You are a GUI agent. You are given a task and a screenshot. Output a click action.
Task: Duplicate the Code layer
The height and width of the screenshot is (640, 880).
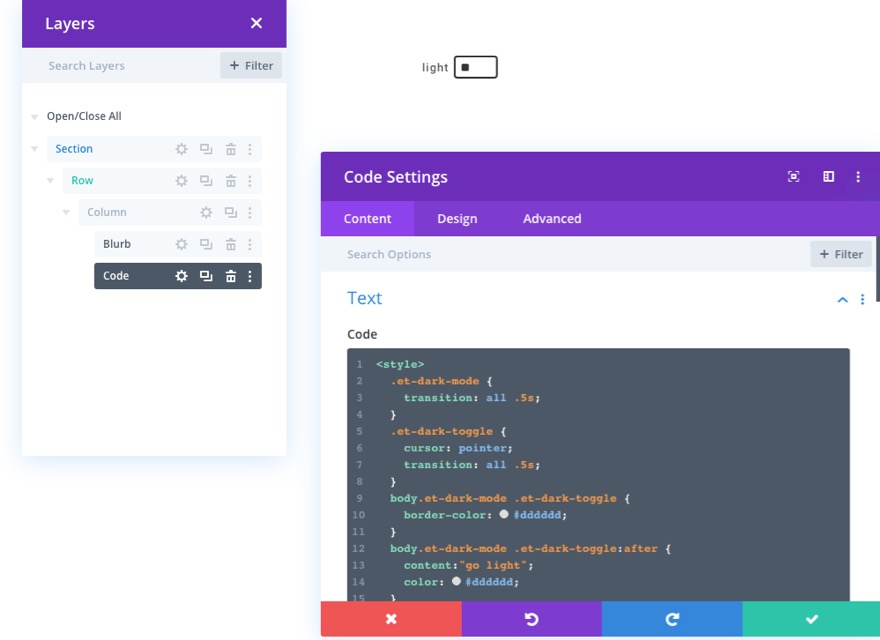click(x=206, y=276)
